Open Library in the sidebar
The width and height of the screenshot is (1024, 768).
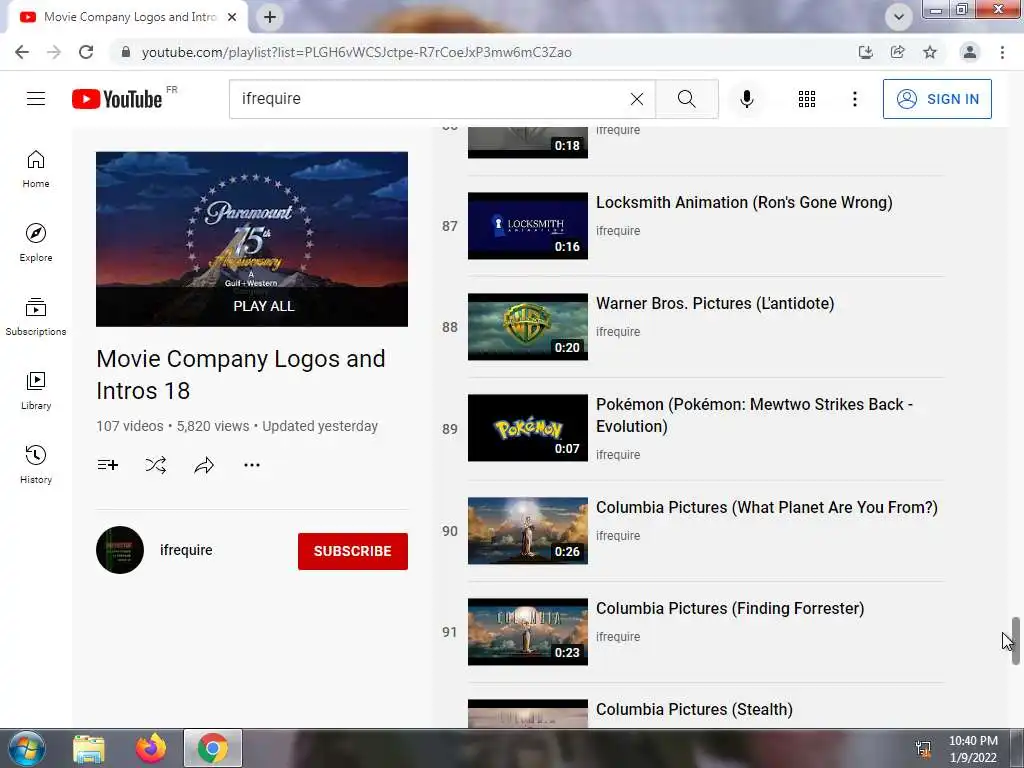(x=36, y=391)
